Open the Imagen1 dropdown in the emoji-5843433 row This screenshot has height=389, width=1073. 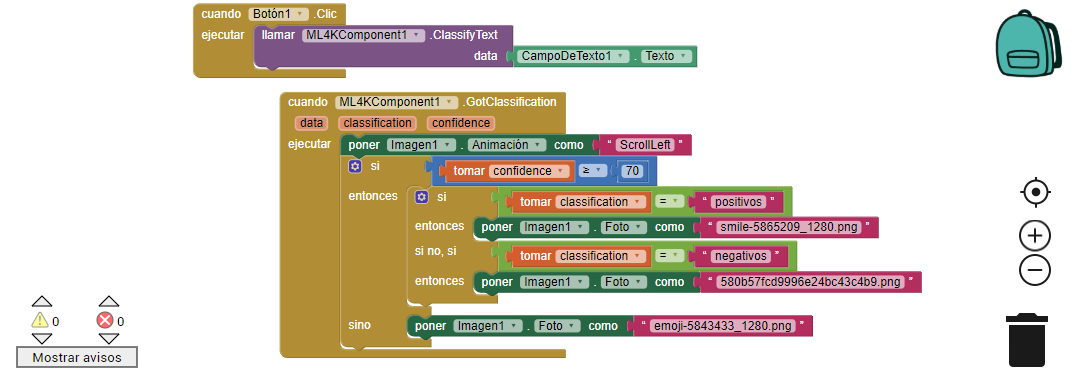pos(488,326)
